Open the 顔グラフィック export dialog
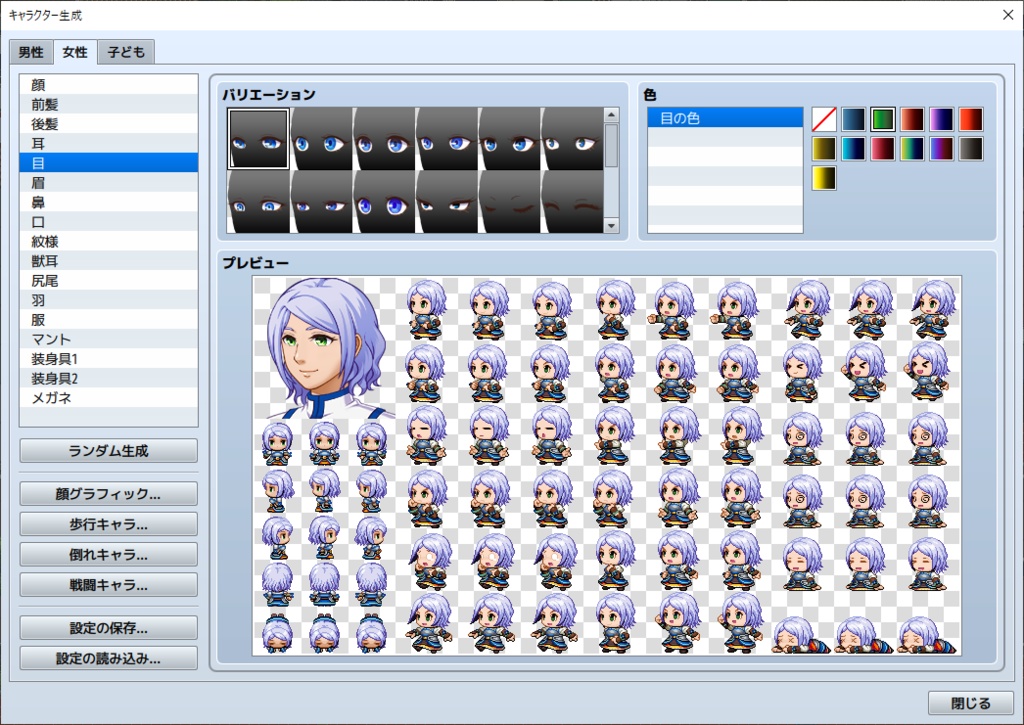 pos(107,493)
